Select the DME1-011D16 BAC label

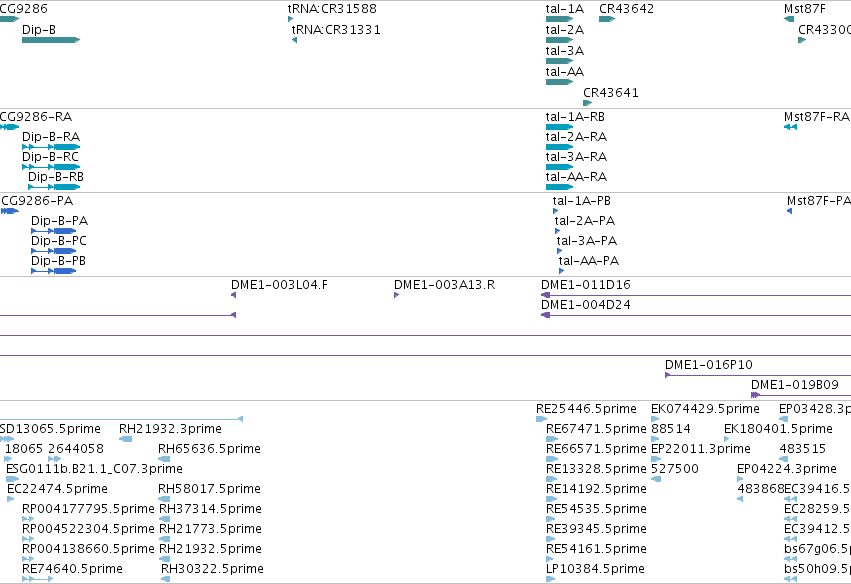586,285
